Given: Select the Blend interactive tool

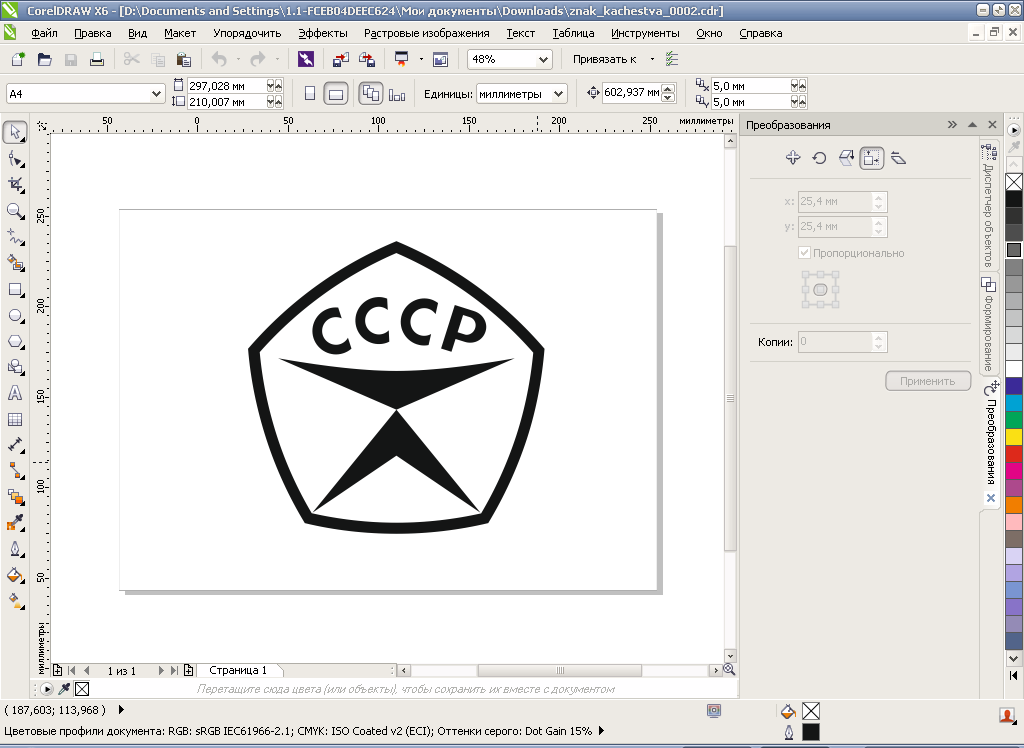Looking at the screenshot, I should (15, 497).
